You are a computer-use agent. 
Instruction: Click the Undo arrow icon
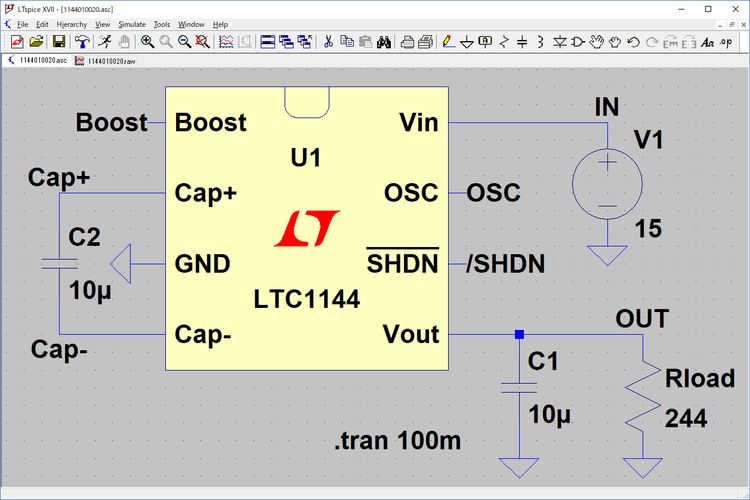click(x=633, y=42)
